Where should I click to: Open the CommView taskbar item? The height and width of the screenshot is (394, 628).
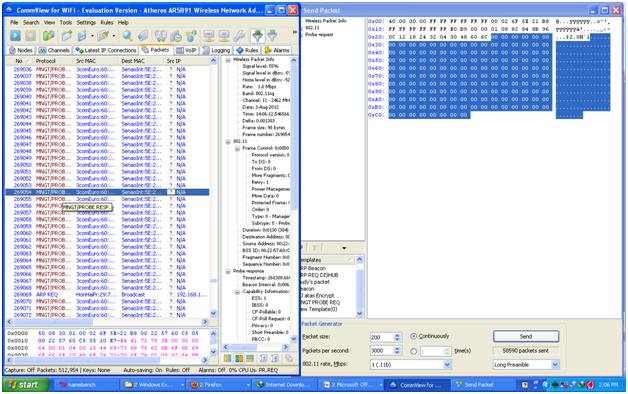pyautogui.click(x=417, y=385)
